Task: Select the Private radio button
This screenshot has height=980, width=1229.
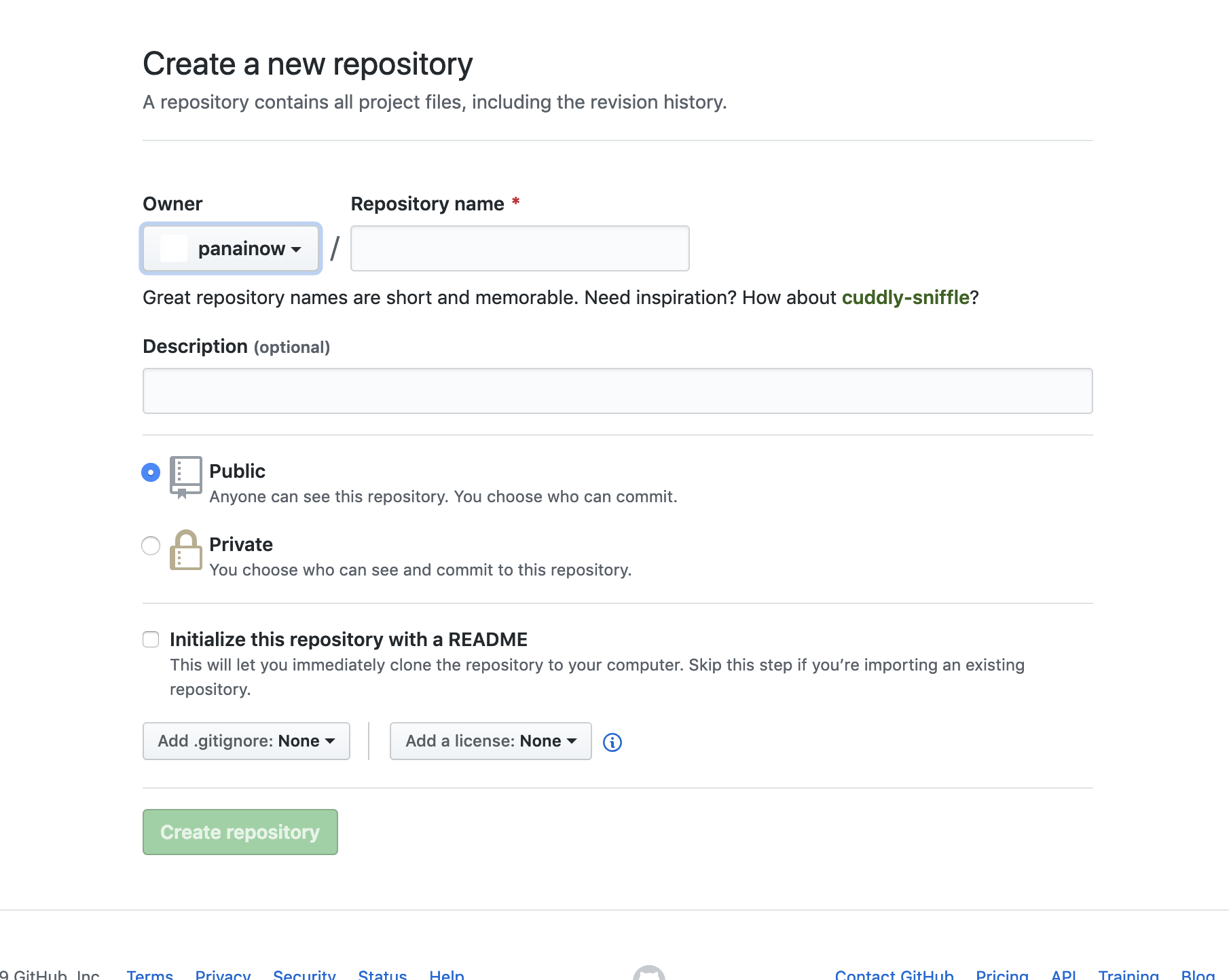Action: (x=151, y=545)
